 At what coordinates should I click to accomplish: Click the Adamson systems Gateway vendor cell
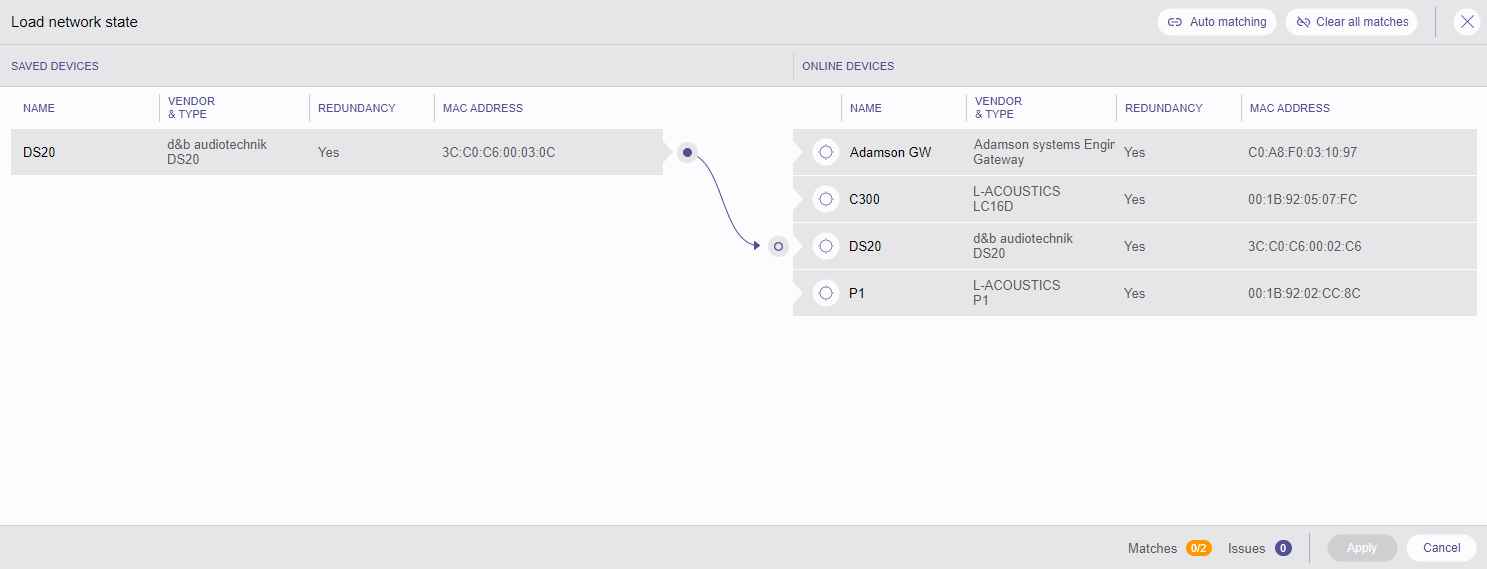pyautogui.click(x=1044, y=152)
